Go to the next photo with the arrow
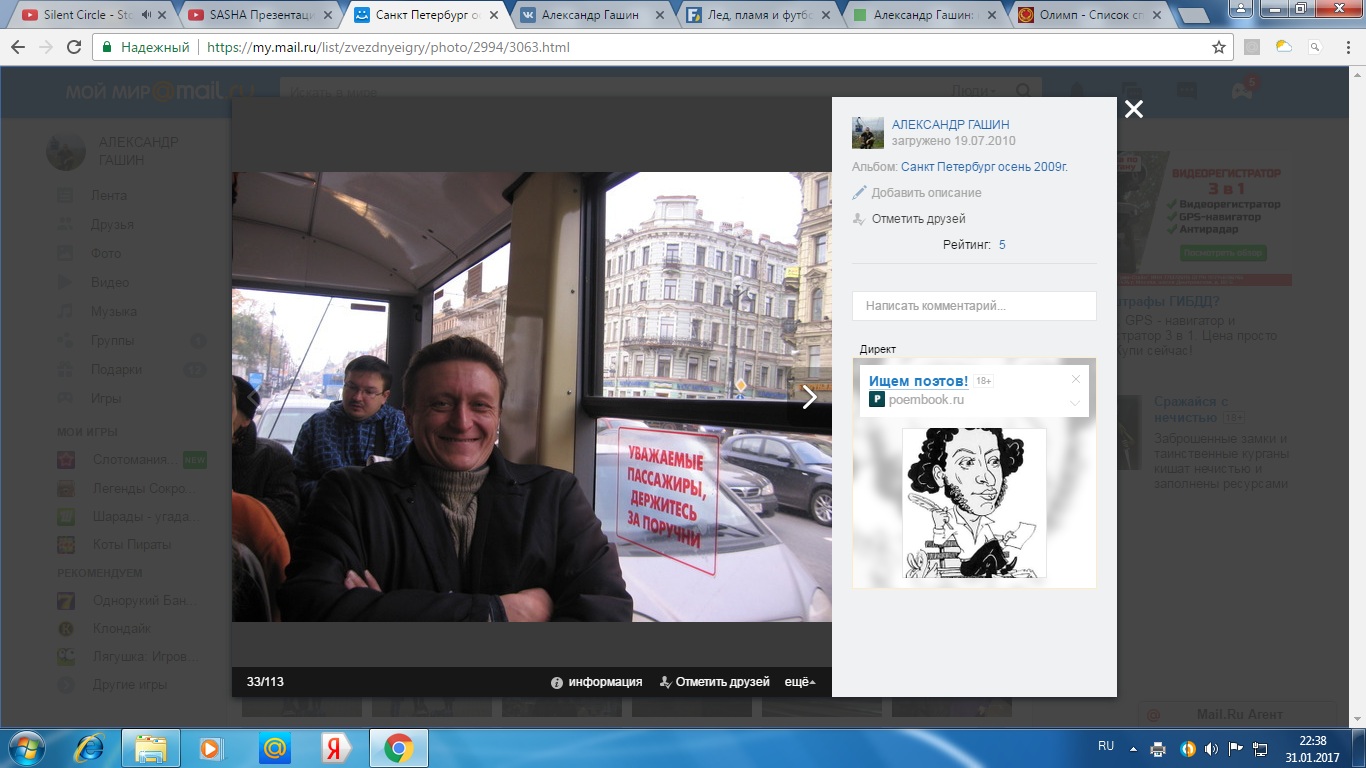1366x768 pixels. pyautogui.click(x=810, y=397)
